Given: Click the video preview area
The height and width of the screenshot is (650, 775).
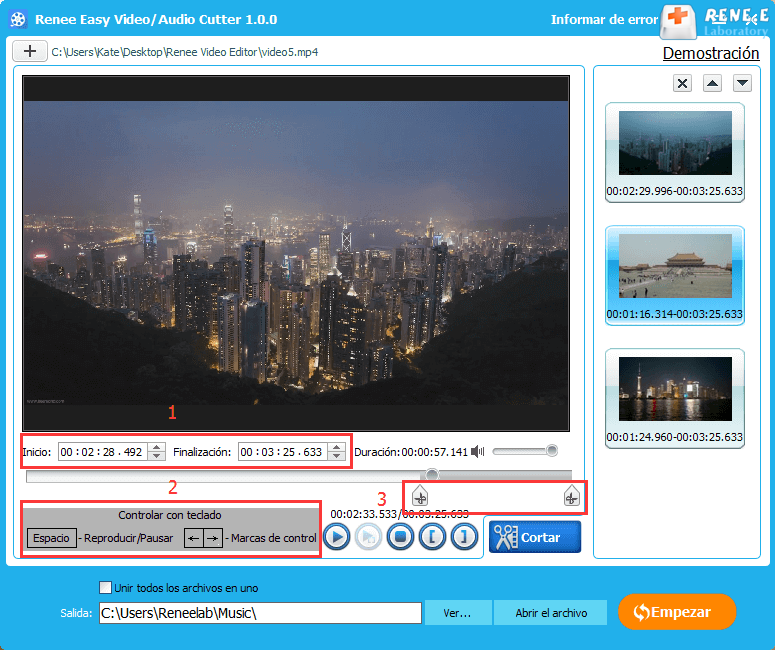Looking at the screenshot, I should point(296,253).
